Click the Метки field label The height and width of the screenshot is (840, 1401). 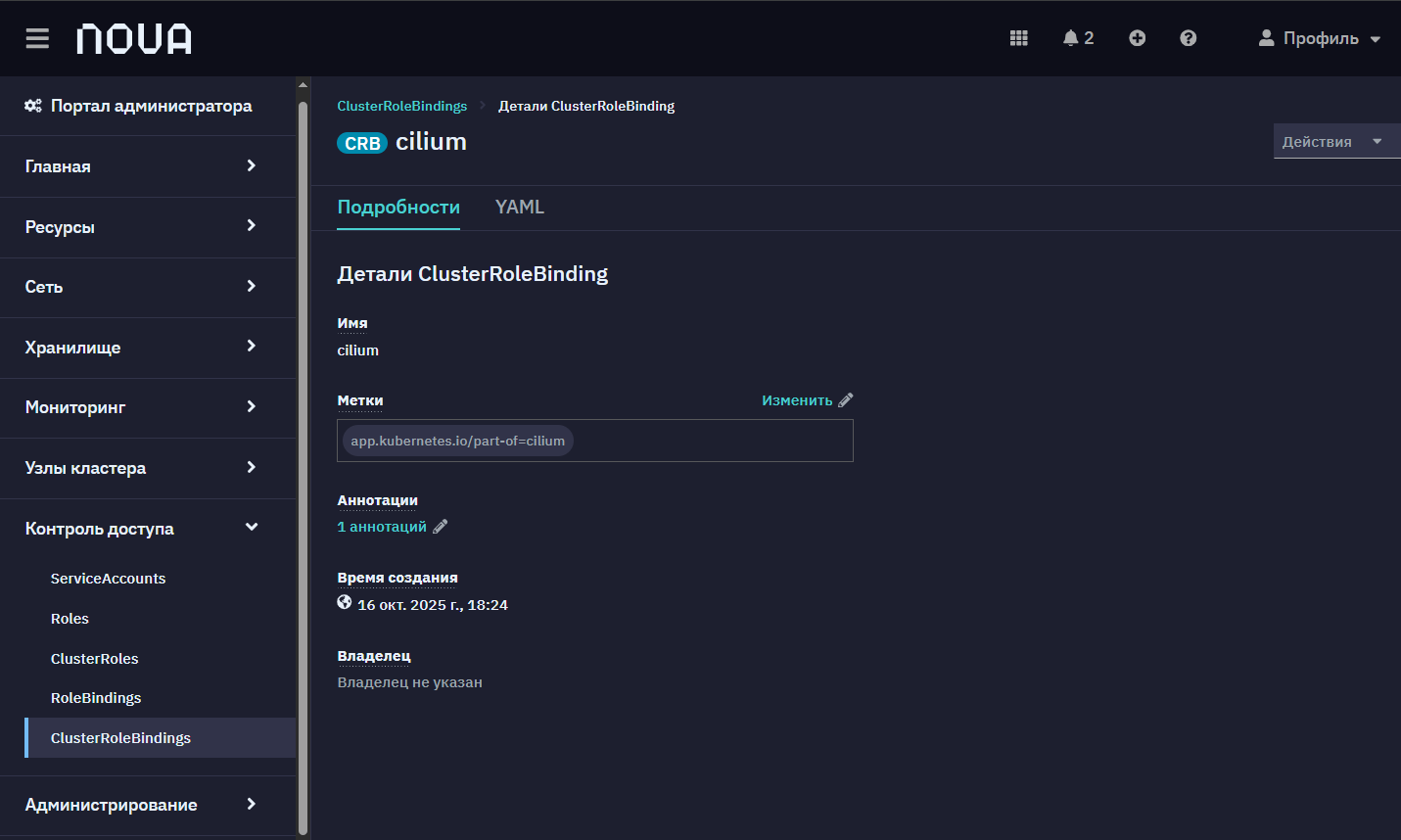click(360, 400)
